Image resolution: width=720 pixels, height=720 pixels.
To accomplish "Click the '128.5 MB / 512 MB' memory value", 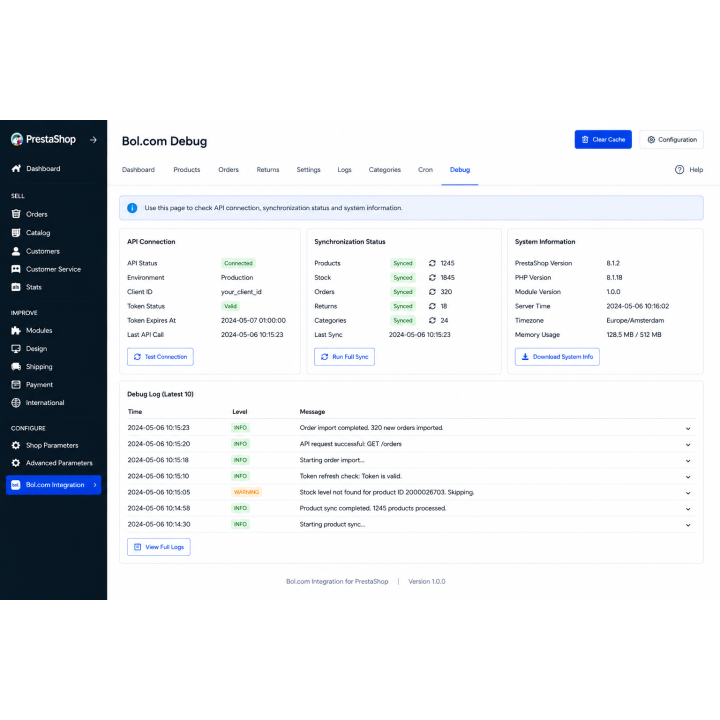I will pos(634,335).
